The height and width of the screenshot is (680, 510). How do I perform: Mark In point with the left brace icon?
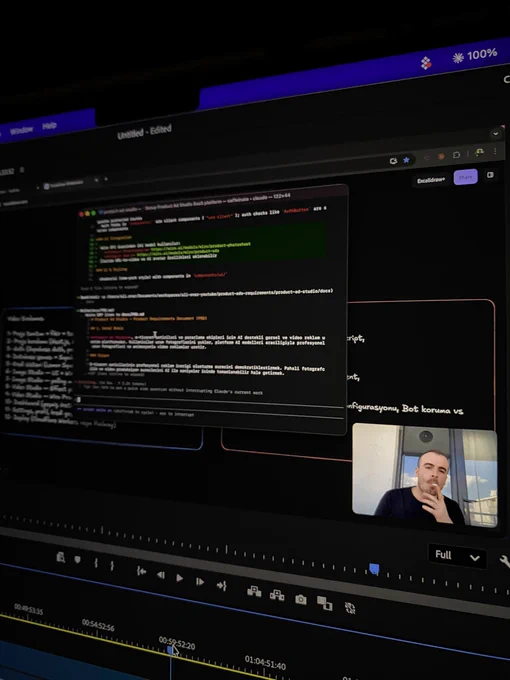tap(96, 563)
